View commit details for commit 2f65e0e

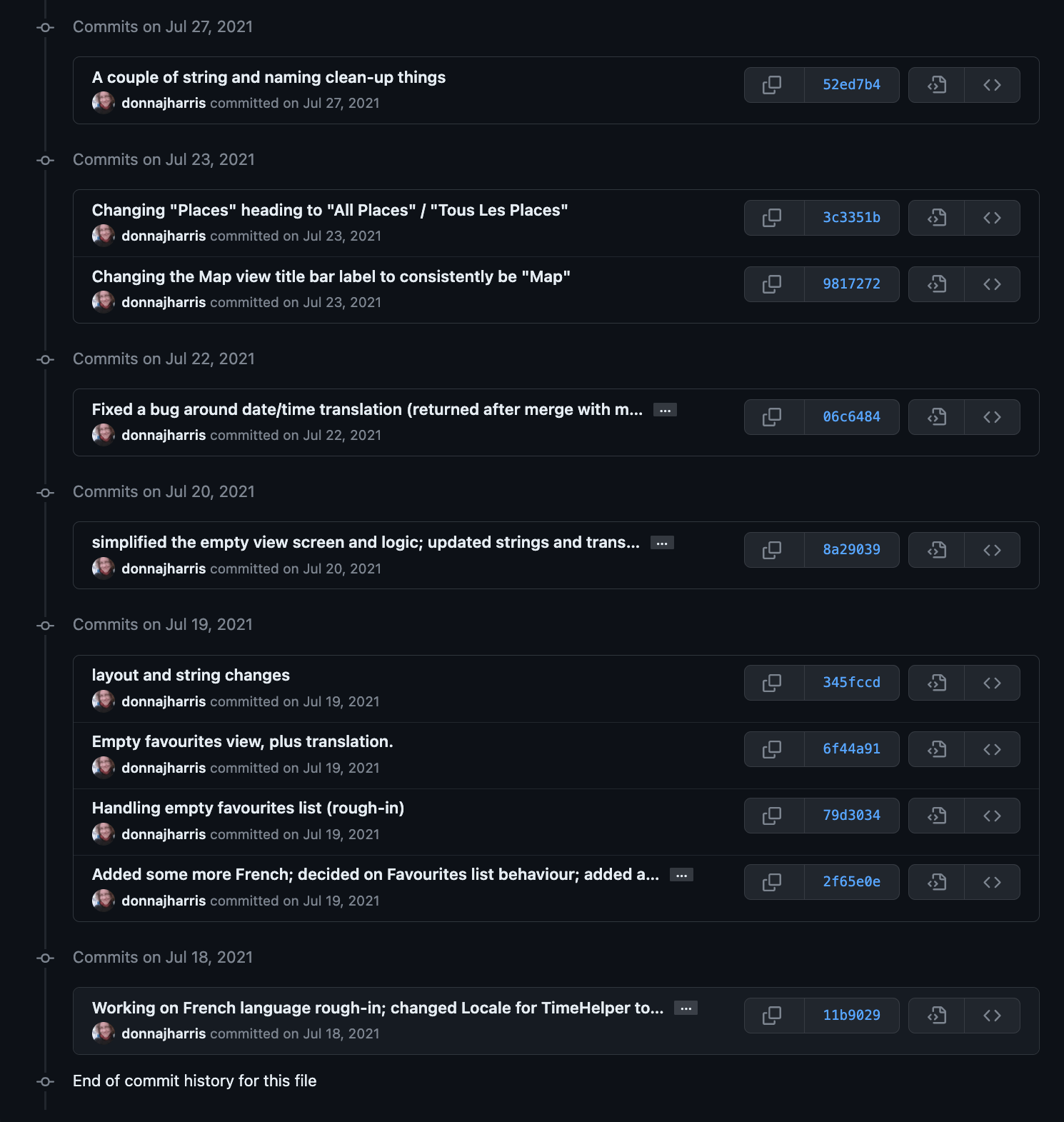[935, 881]
